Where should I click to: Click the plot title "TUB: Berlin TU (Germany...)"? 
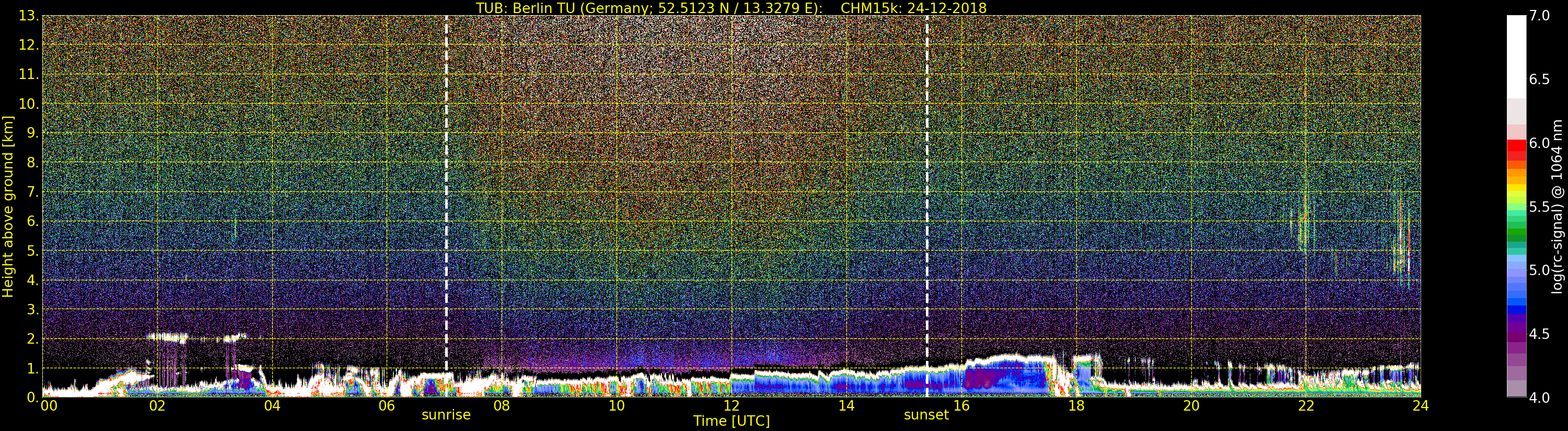tap(731, 8)
